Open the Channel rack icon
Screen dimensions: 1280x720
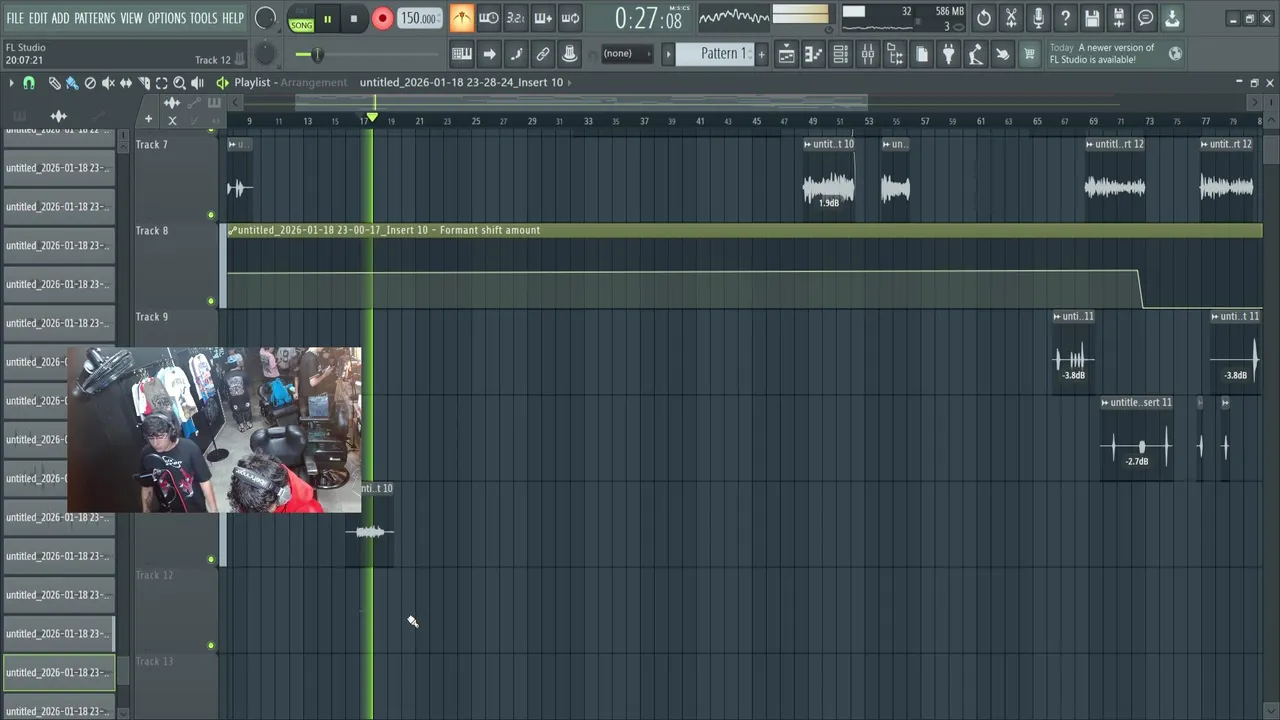click(841, 55)
